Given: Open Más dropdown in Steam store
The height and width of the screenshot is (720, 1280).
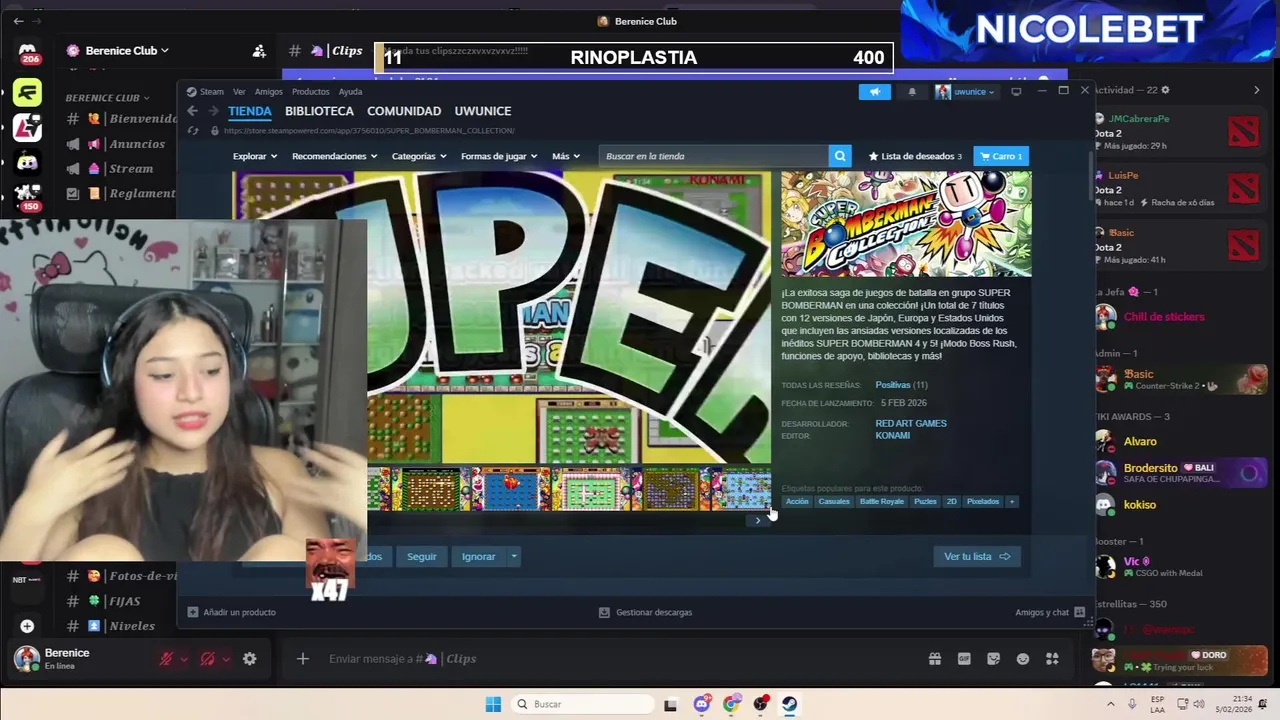Looking at the screenshot, I should 566,156.
